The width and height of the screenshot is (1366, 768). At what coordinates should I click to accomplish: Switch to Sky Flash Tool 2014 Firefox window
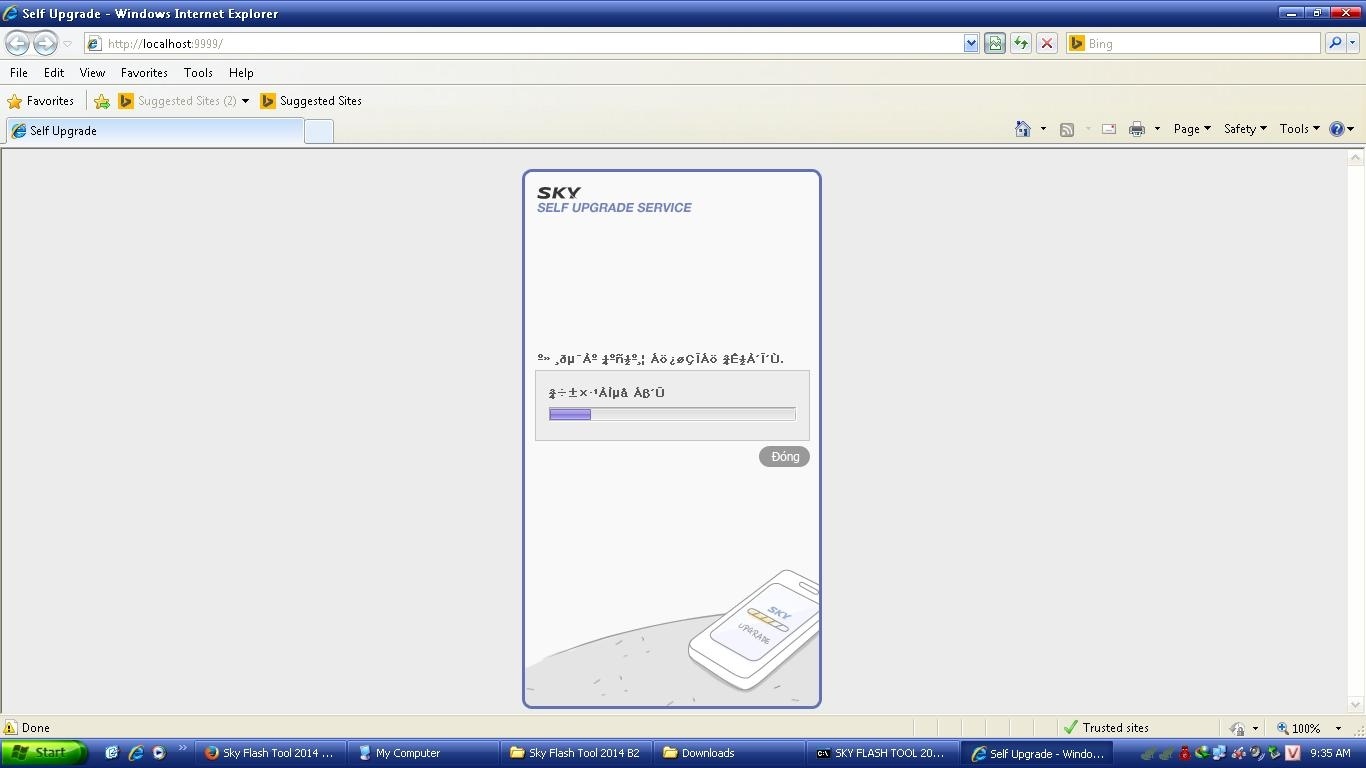(272, 753)
